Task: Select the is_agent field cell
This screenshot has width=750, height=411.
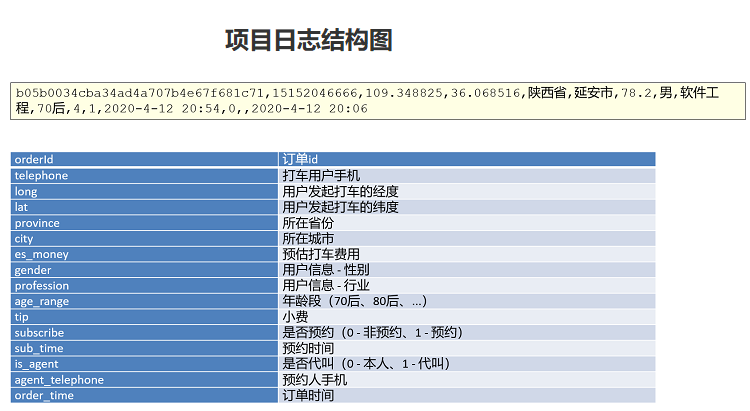Action: point(144,364)
